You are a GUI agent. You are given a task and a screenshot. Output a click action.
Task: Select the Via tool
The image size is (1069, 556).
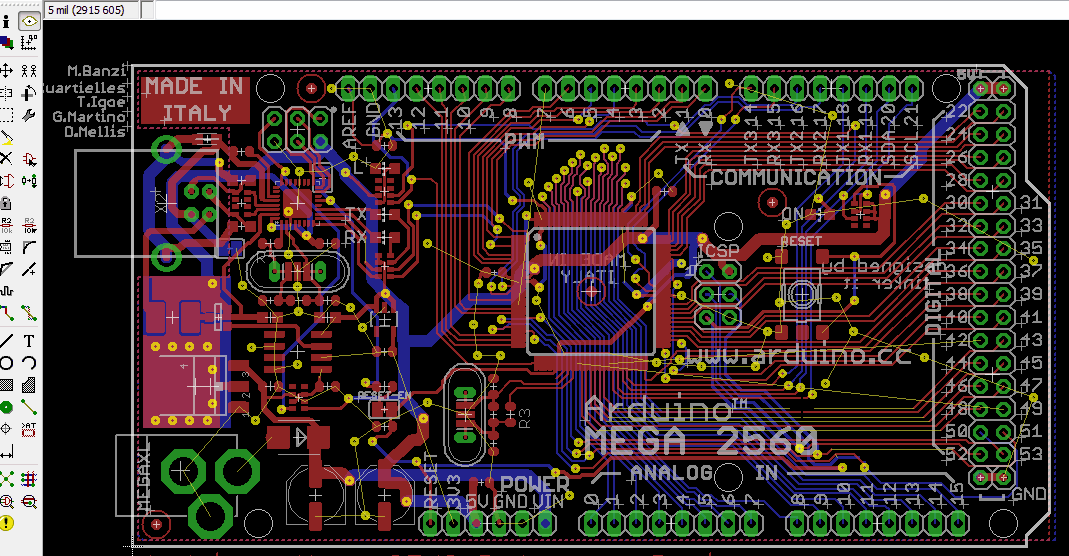(x=7, y=407)
